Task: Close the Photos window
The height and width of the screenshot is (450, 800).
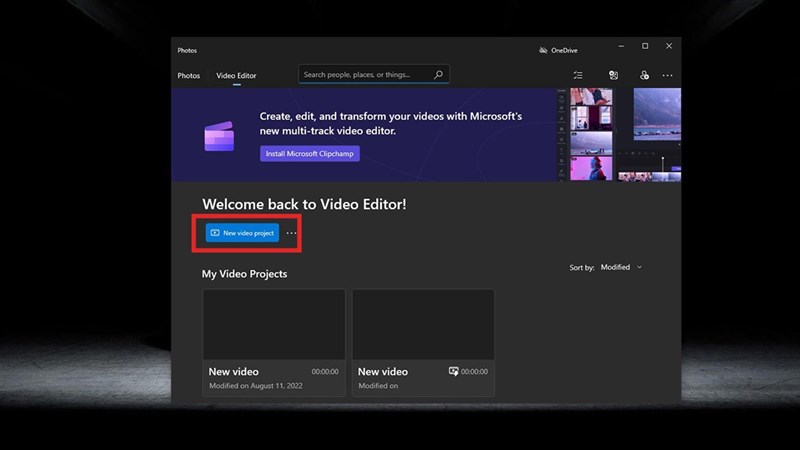Action: (x=669, y=46)
